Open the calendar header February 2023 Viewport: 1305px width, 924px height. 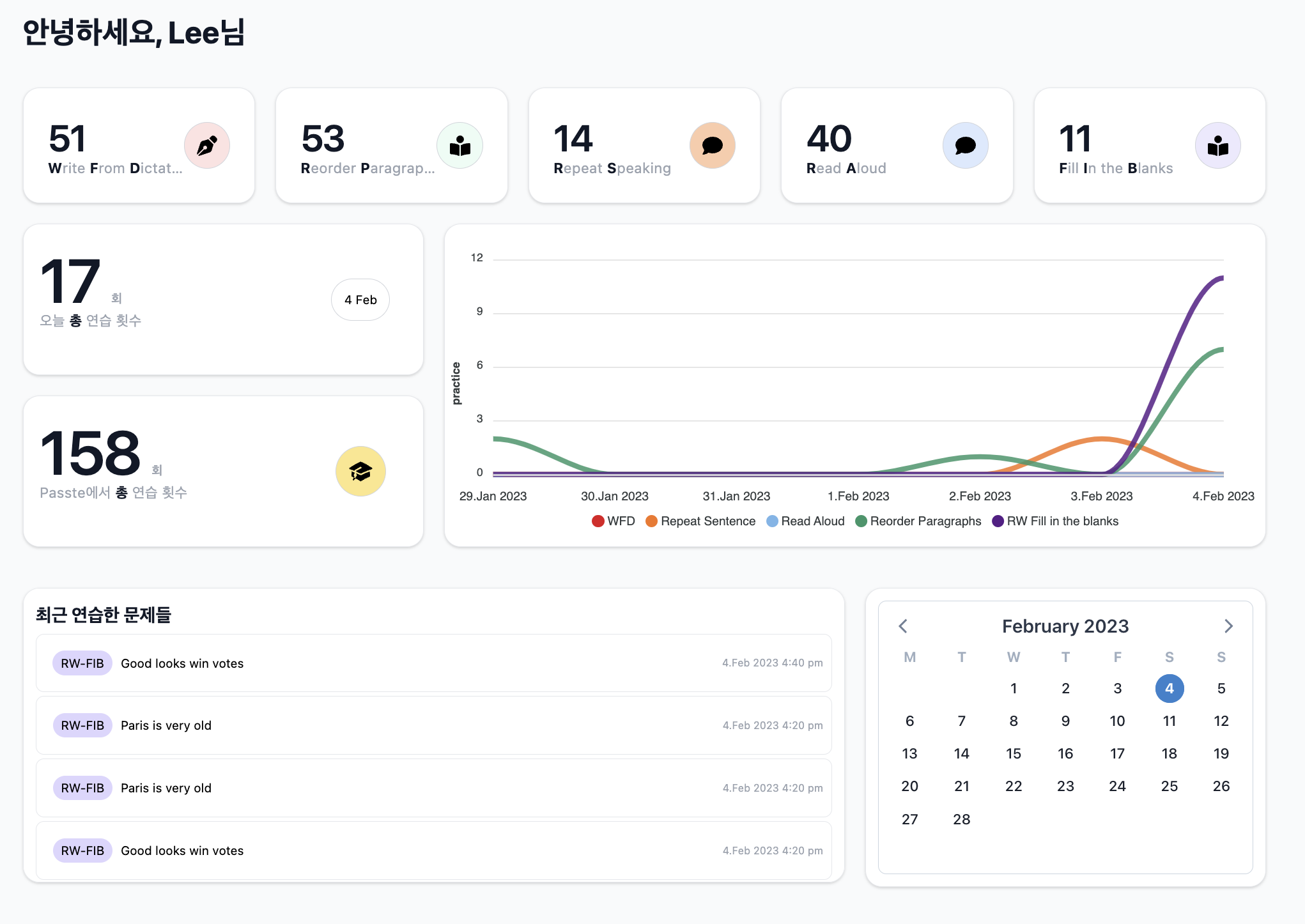tap(1065, 626)
